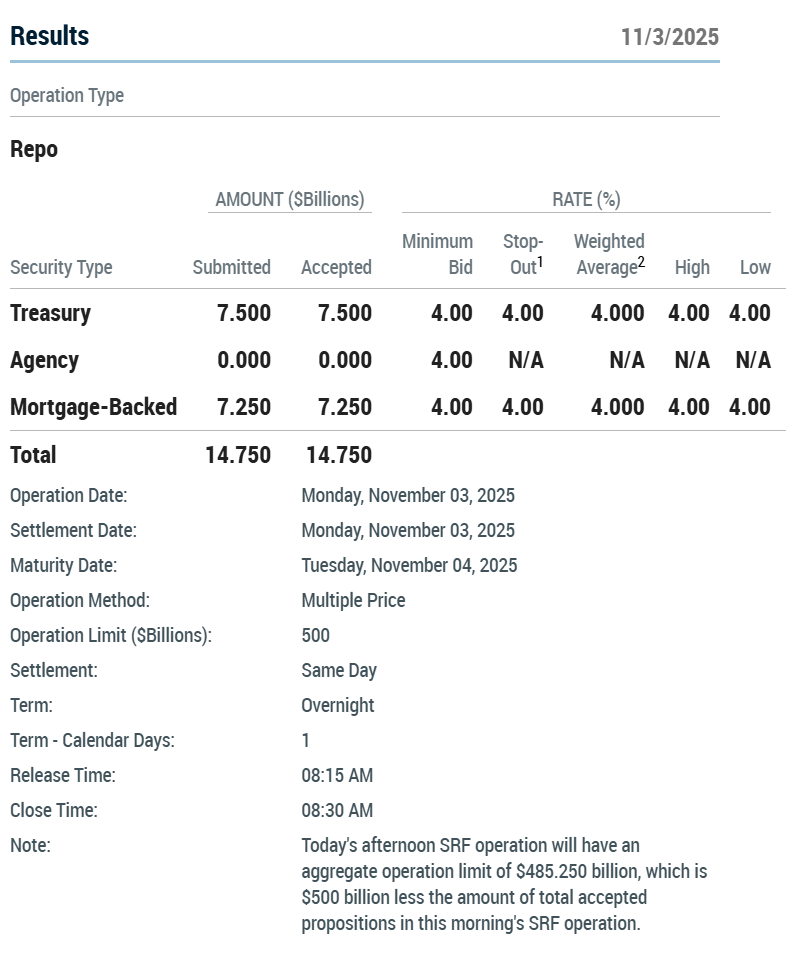This screenshot has width=797, height=971.
Task: Click the Accepted column header
Action: (x=336, y=267)
